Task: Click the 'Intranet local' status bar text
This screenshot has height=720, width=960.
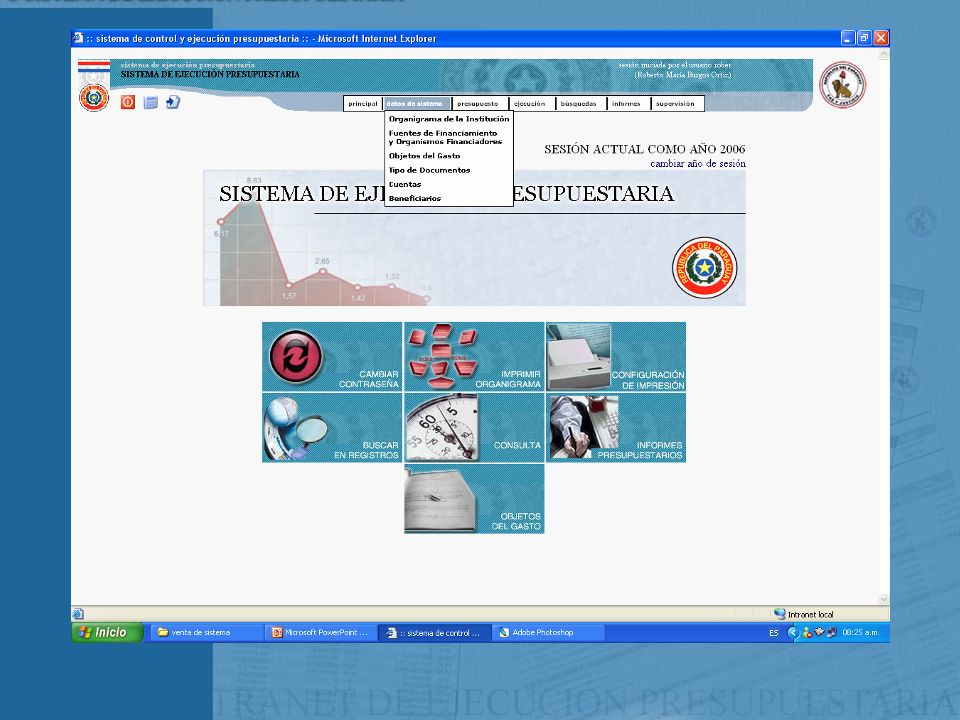Action: pos(810,614)
